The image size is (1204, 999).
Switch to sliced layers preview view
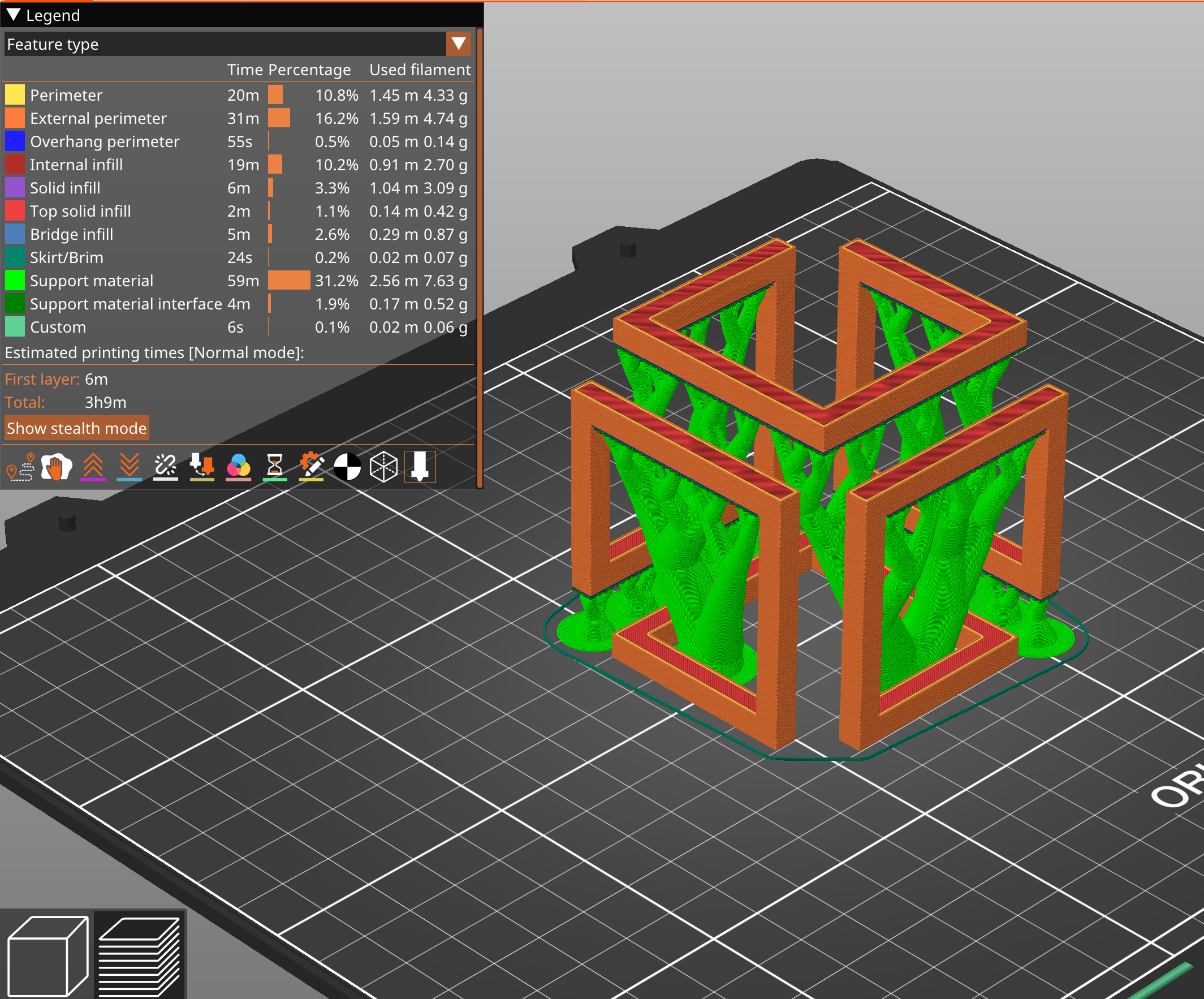coord(139,956)
